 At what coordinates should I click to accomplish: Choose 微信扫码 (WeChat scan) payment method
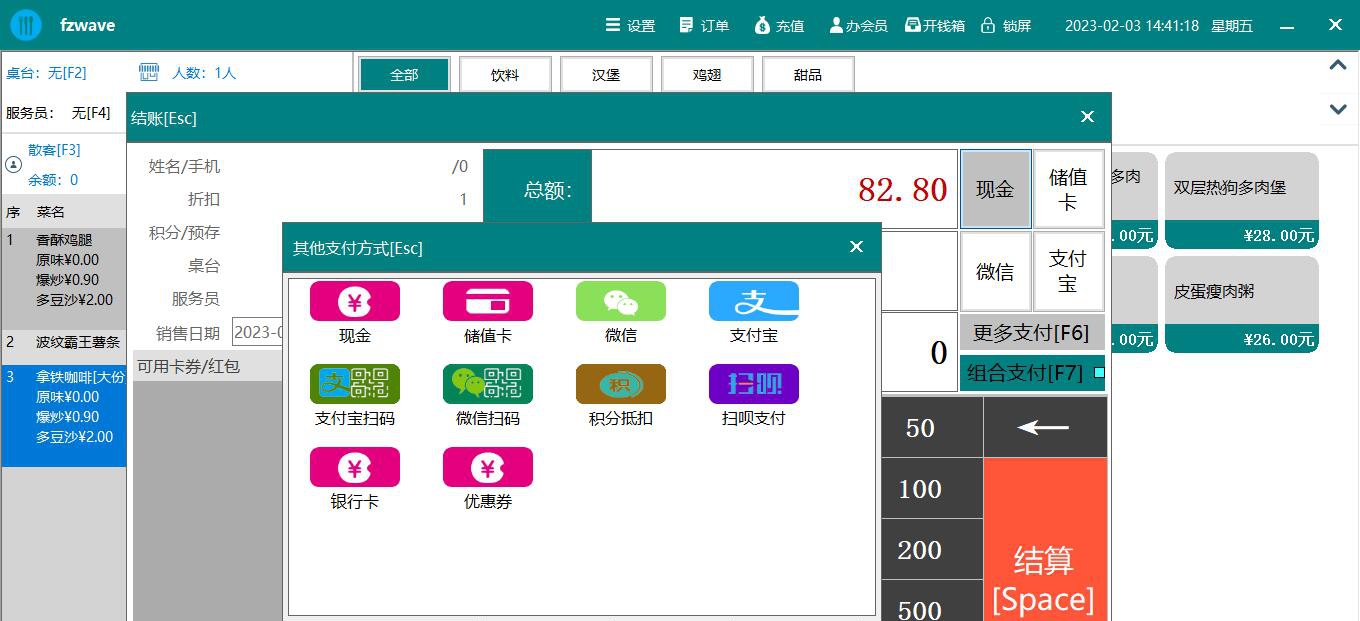click(x=487, y=384)
